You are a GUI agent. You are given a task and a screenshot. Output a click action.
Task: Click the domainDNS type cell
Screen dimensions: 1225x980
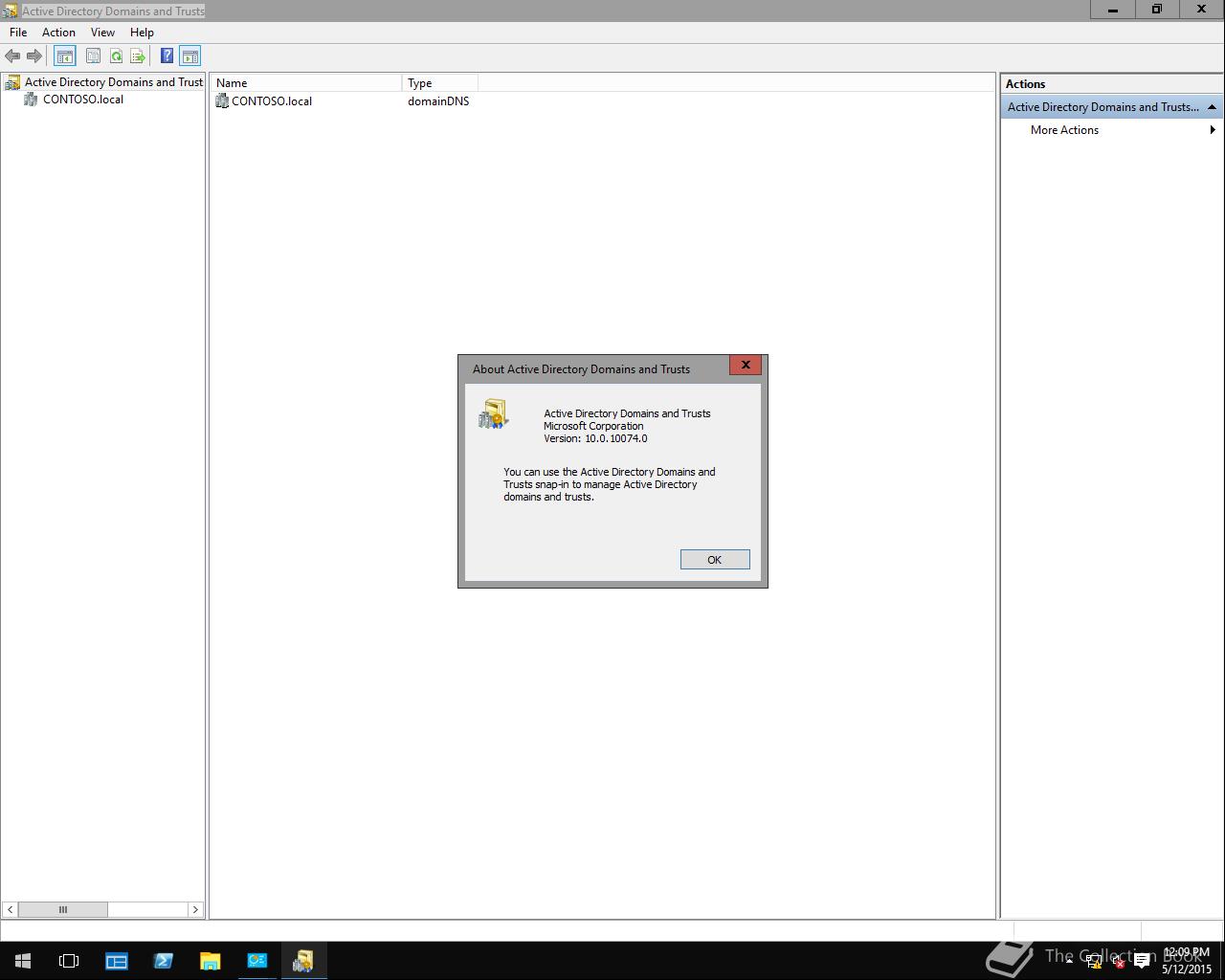tap(438, 101)
